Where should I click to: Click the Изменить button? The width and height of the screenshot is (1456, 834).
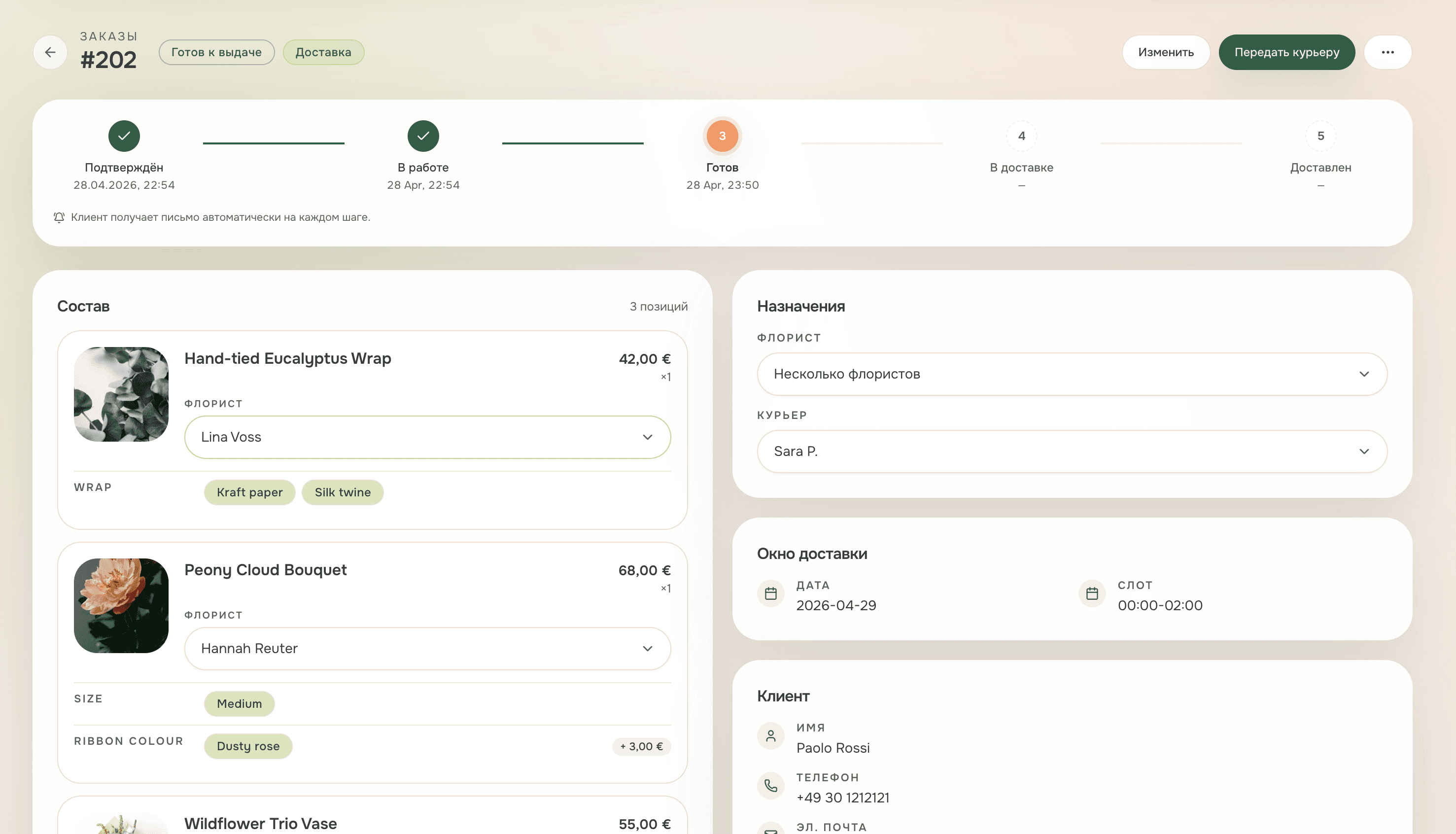pos(1166,52)
